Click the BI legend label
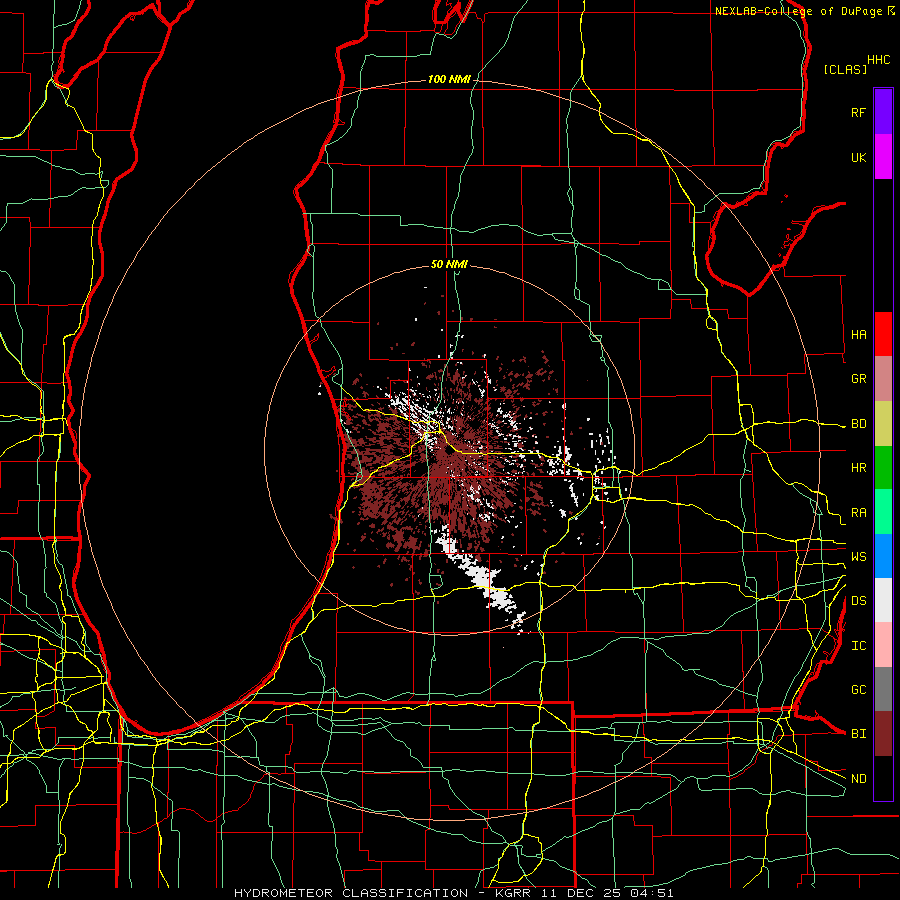This screenshot has width=900, height=900. coord(858,734)
